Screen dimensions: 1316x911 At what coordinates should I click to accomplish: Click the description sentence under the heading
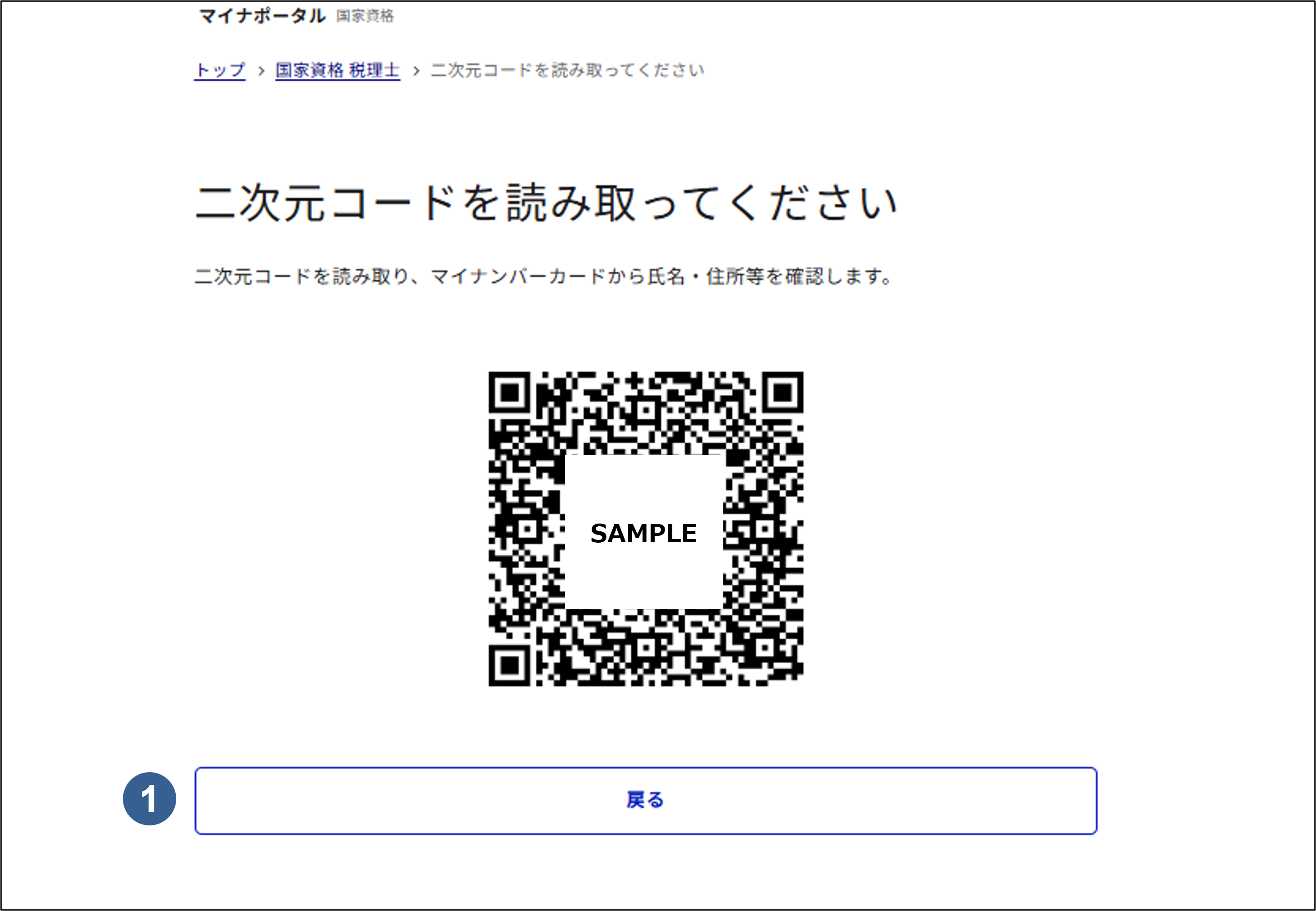point(544,277)
